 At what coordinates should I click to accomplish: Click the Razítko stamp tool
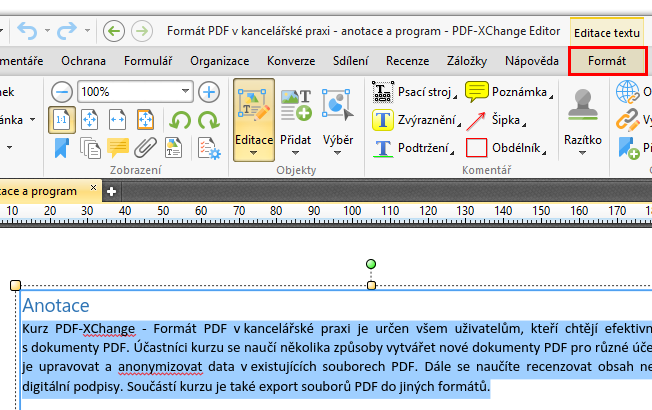pos(583,114)
